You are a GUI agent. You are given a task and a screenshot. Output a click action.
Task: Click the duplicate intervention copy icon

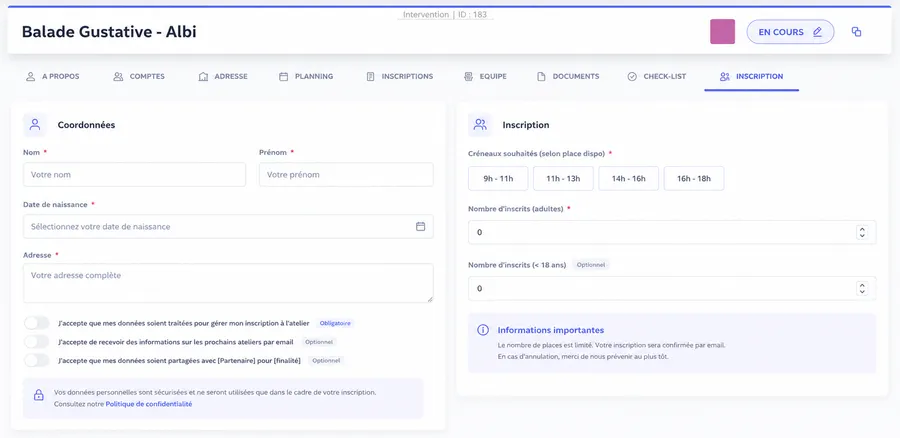coord(856,32)
